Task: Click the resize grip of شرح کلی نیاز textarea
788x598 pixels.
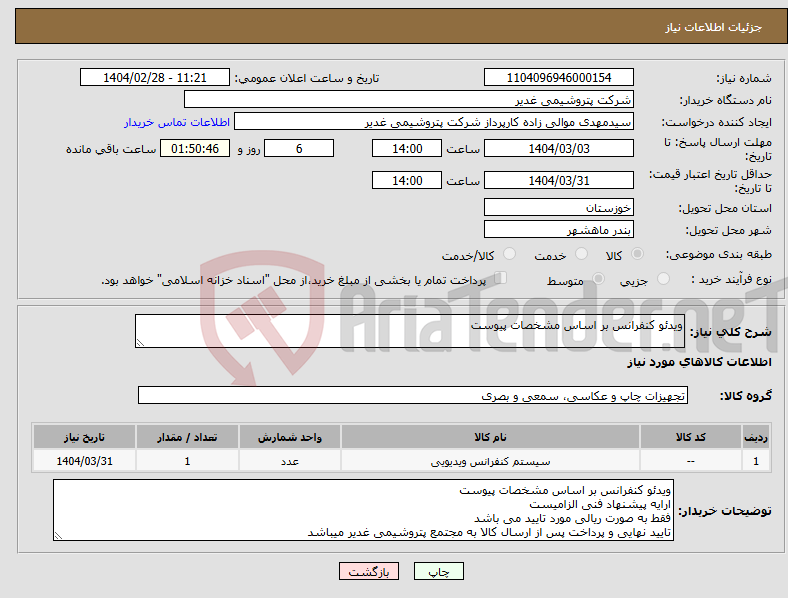Action: click(140, 343)
